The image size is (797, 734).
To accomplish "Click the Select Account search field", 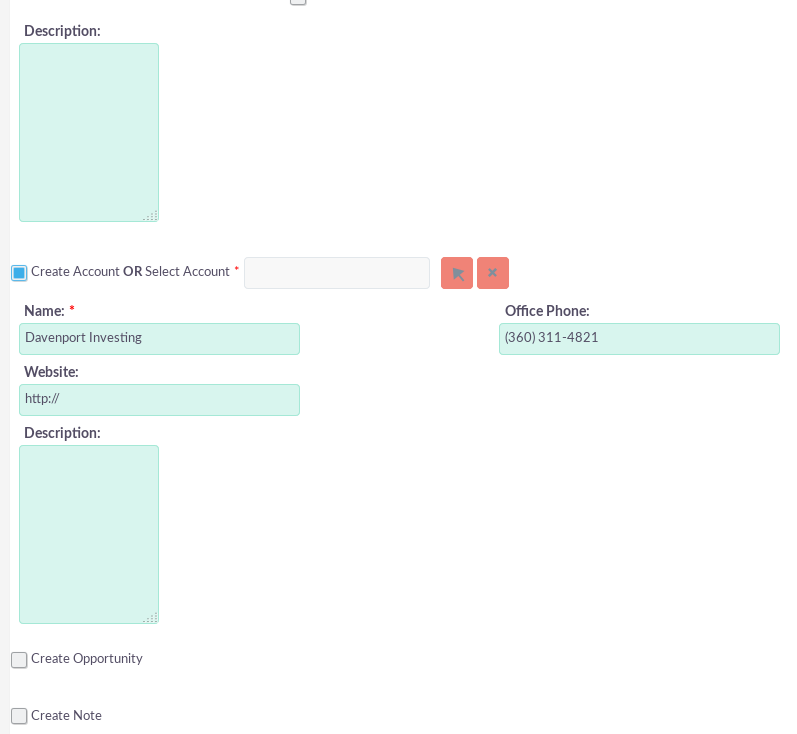I will [337, 273].
